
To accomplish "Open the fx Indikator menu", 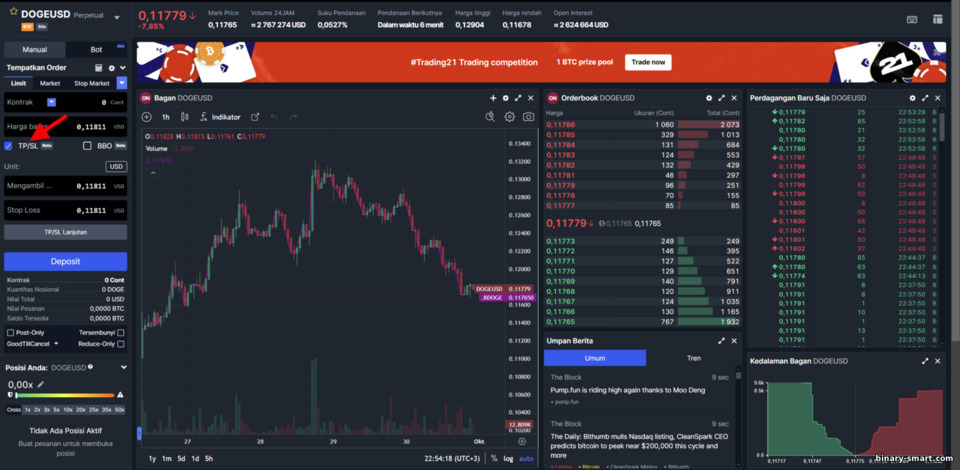I will click(220, 117).
